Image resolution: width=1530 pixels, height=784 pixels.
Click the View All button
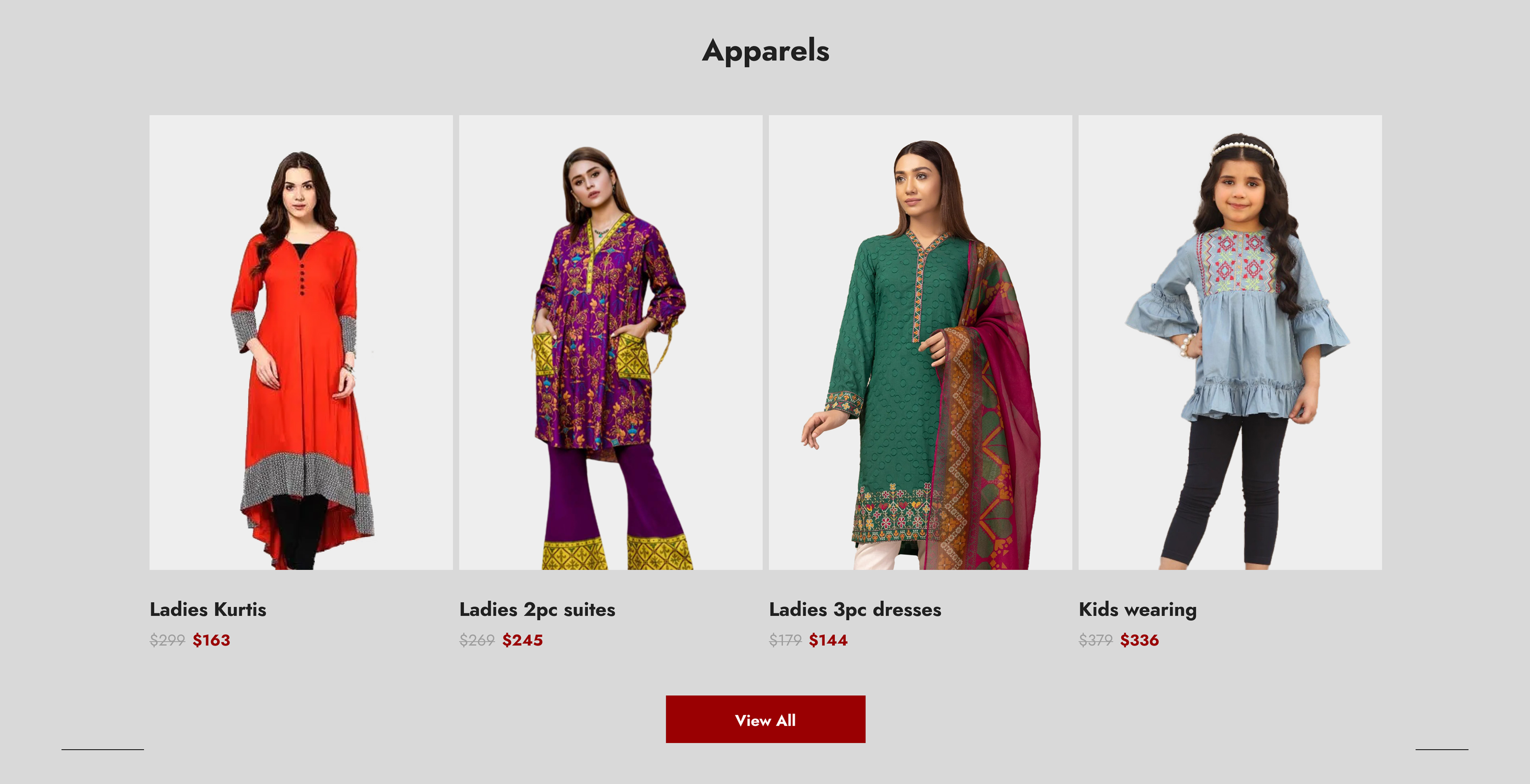[x=765, y=719]
